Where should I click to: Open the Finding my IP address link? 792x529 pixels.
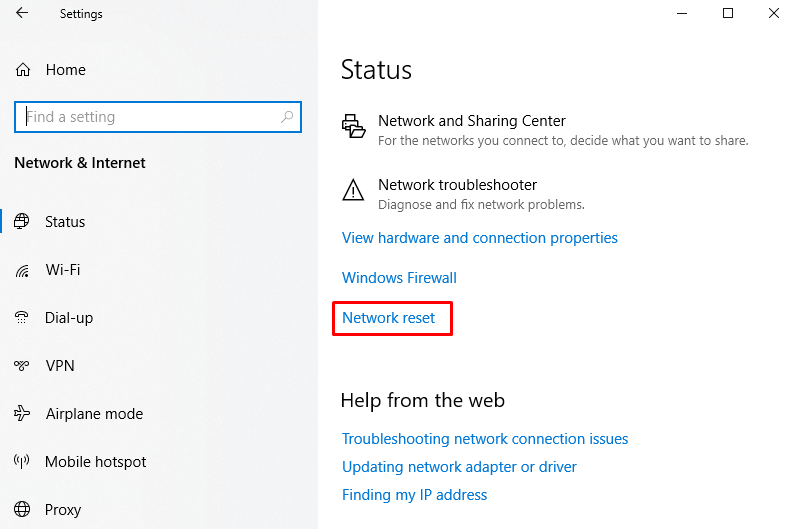coord(414,495)
